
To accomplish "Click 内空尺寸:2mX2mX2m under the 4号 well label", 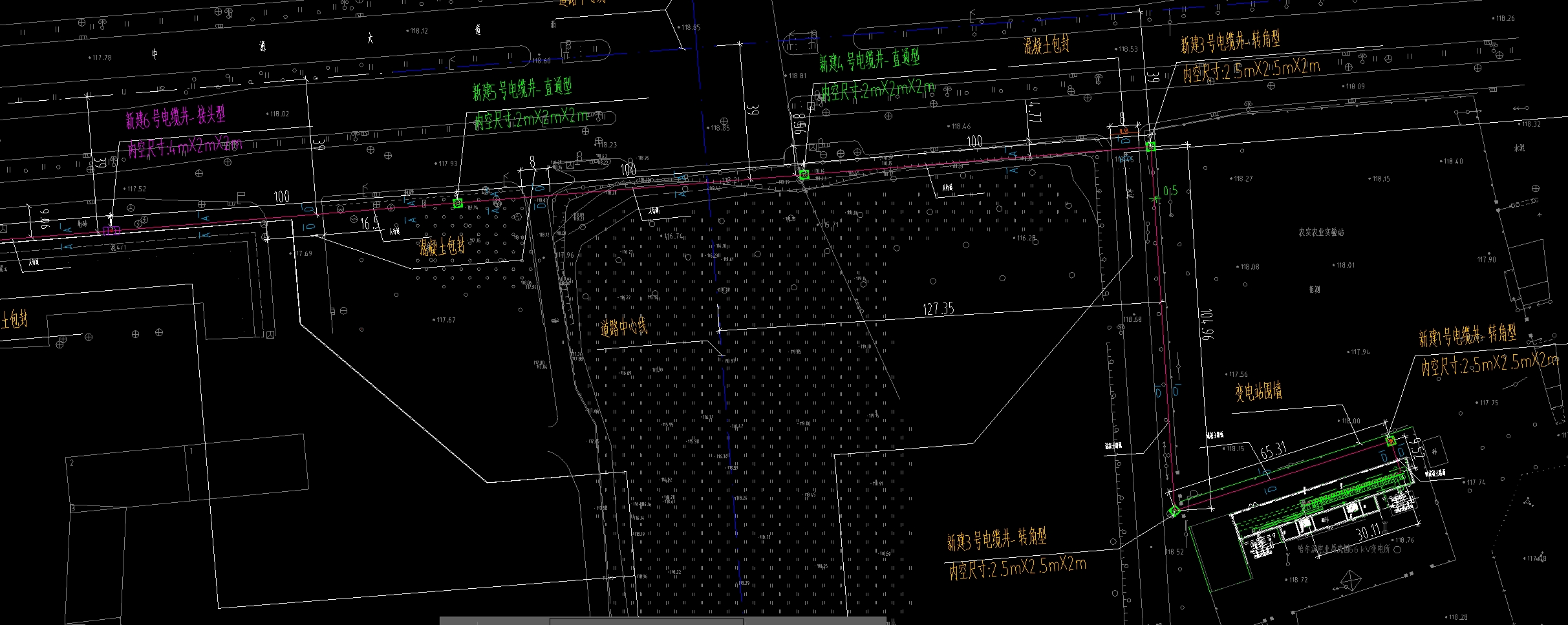I will click(878, 90).
